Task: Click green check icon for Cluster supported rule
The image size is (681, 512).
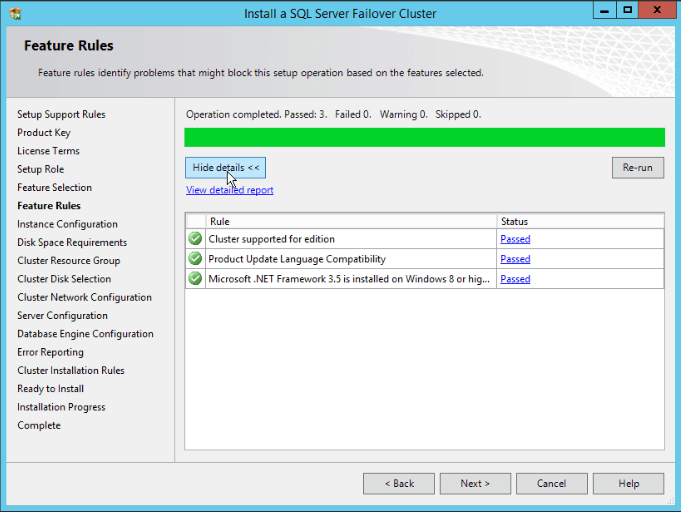Action: [195, 239]
